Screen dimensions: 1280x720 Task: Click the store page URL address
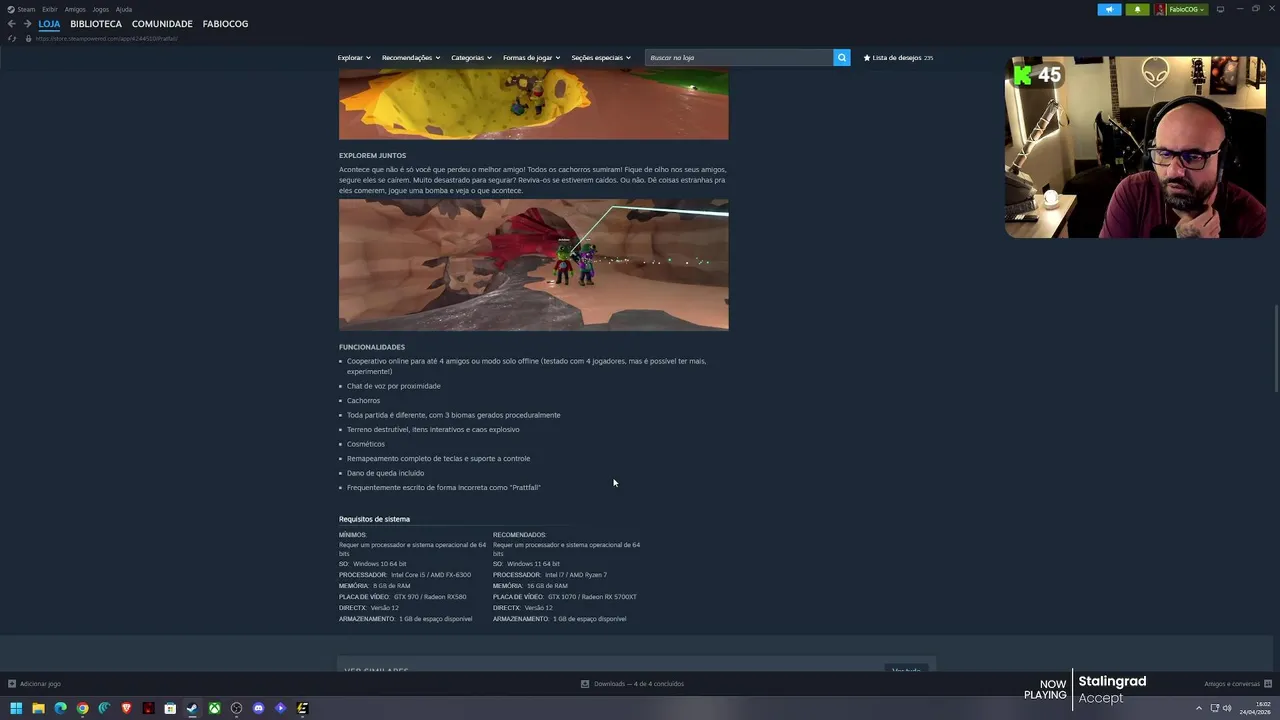[106, 39]
